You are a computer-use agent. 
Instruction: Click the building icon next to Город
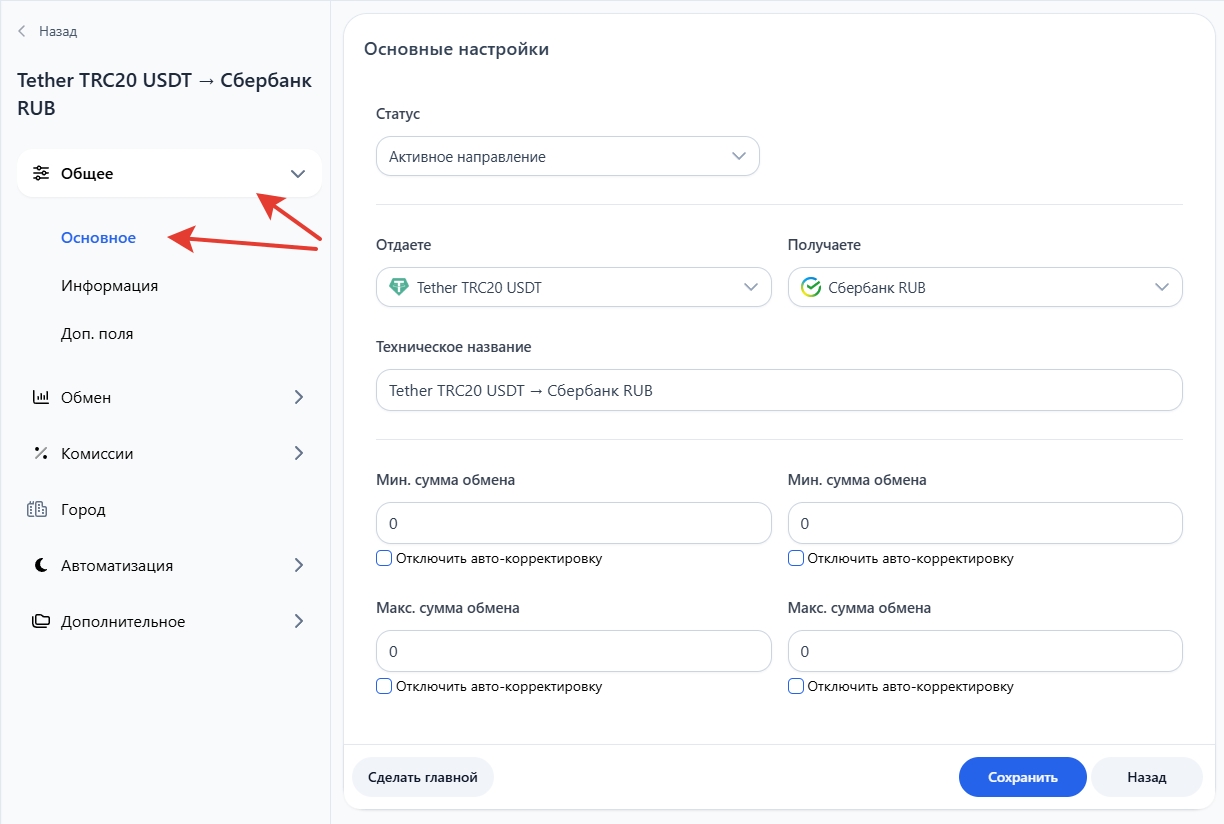(38, 509)
